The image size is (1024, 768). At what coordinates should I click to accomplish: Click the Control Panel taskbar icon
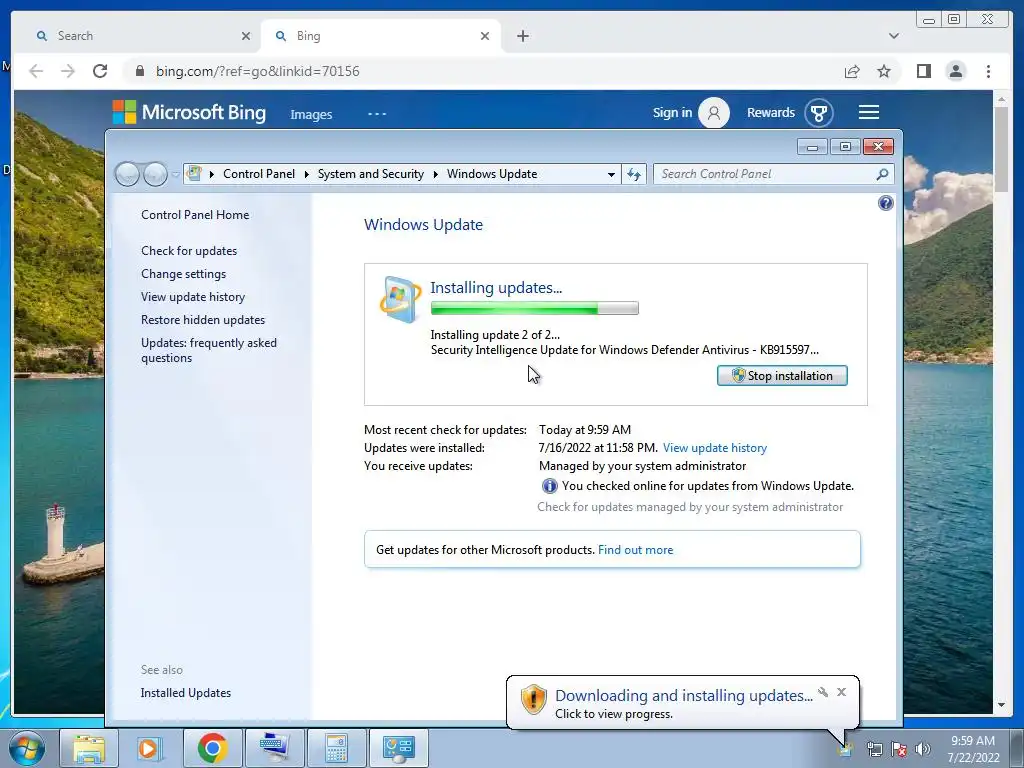pyautogui.click(x=398, y=748)
